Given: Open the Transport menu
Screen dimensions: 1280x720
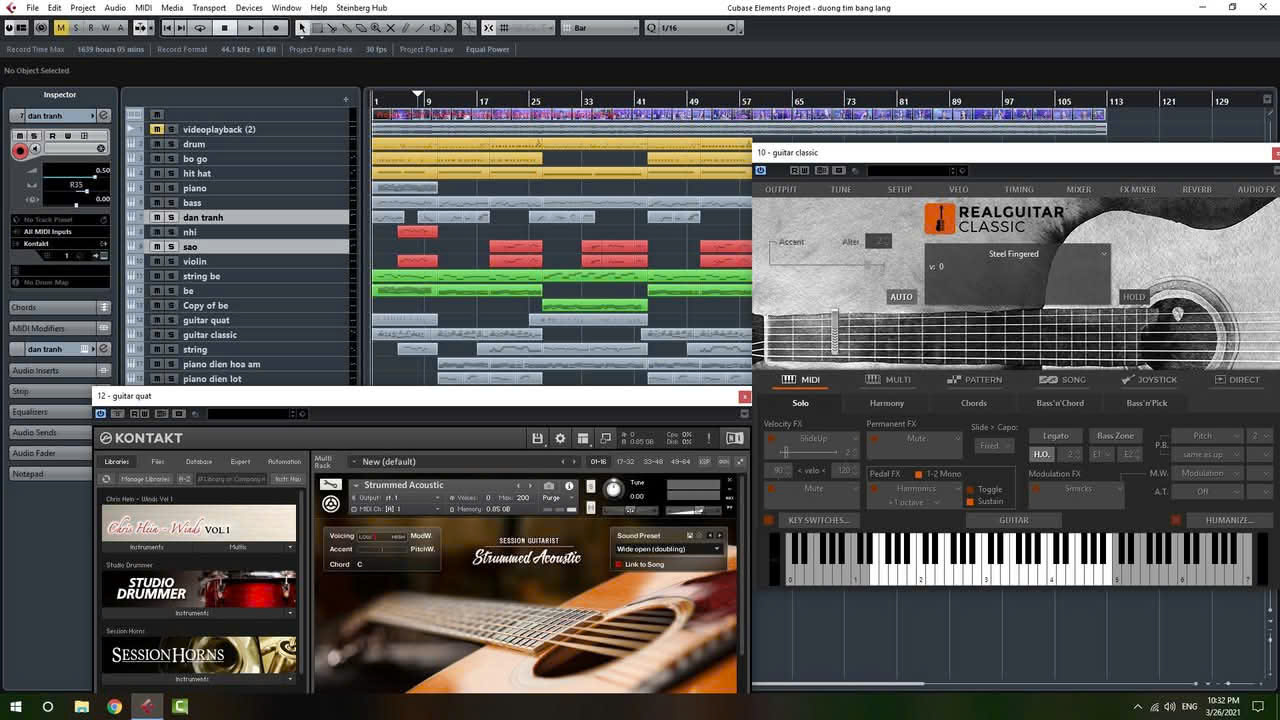Looking at the screenshot, I should pyautogui.click(x=209, y=8).
